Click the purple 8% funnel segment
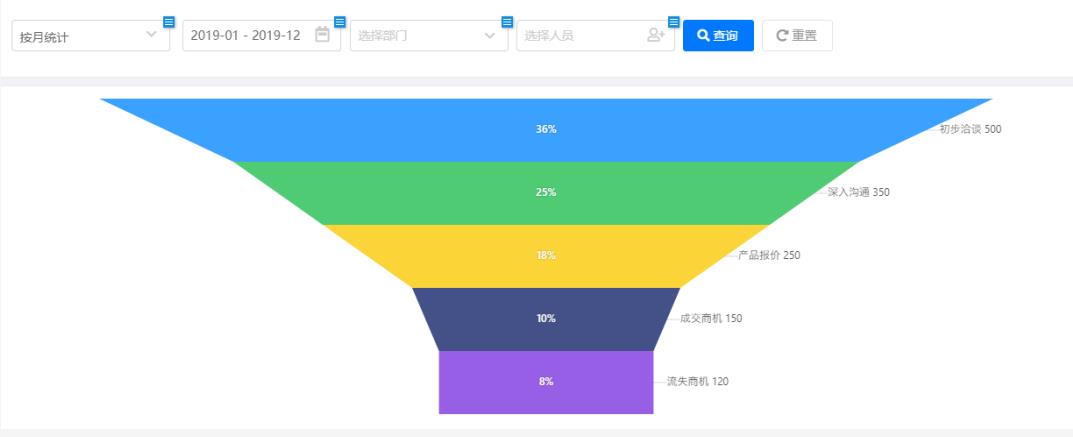Viewport: 1073px width, 437px height. 546,382
